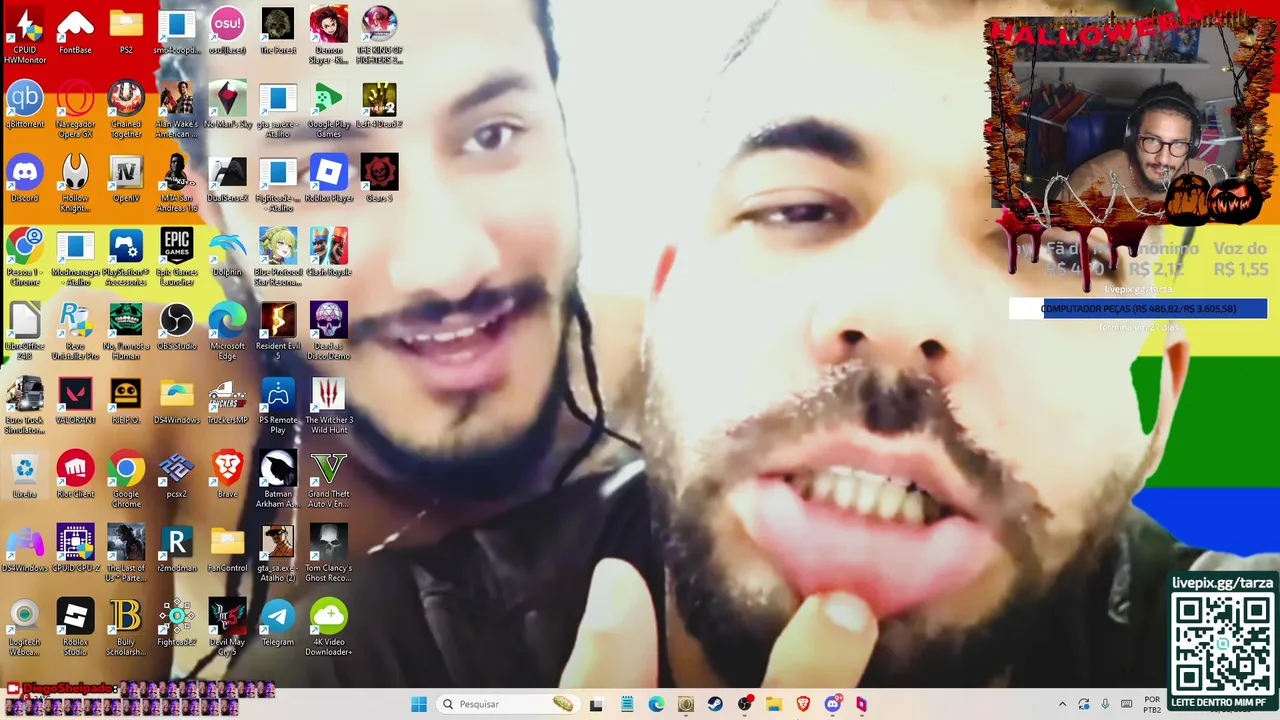Open Euro Truck Simulator shortcut

(x=25, y=405)
